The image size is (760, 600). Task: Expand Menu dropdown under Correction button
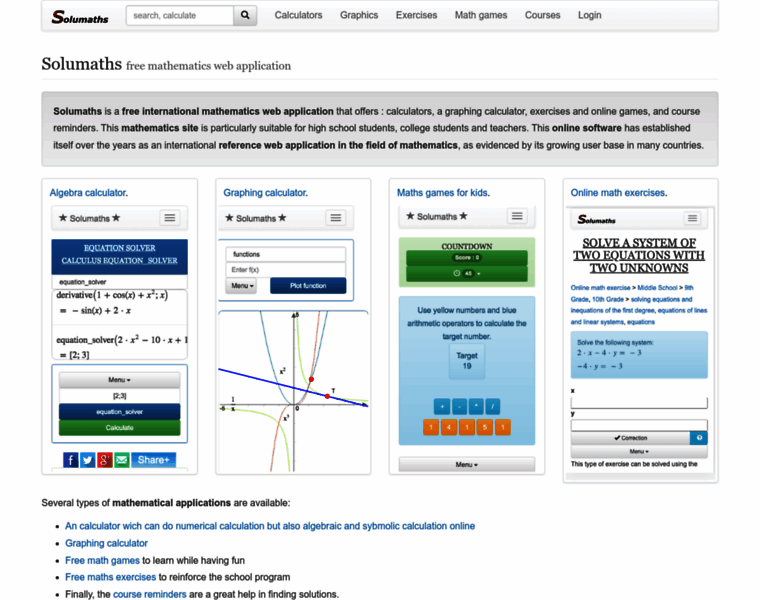tap(639, 451)
